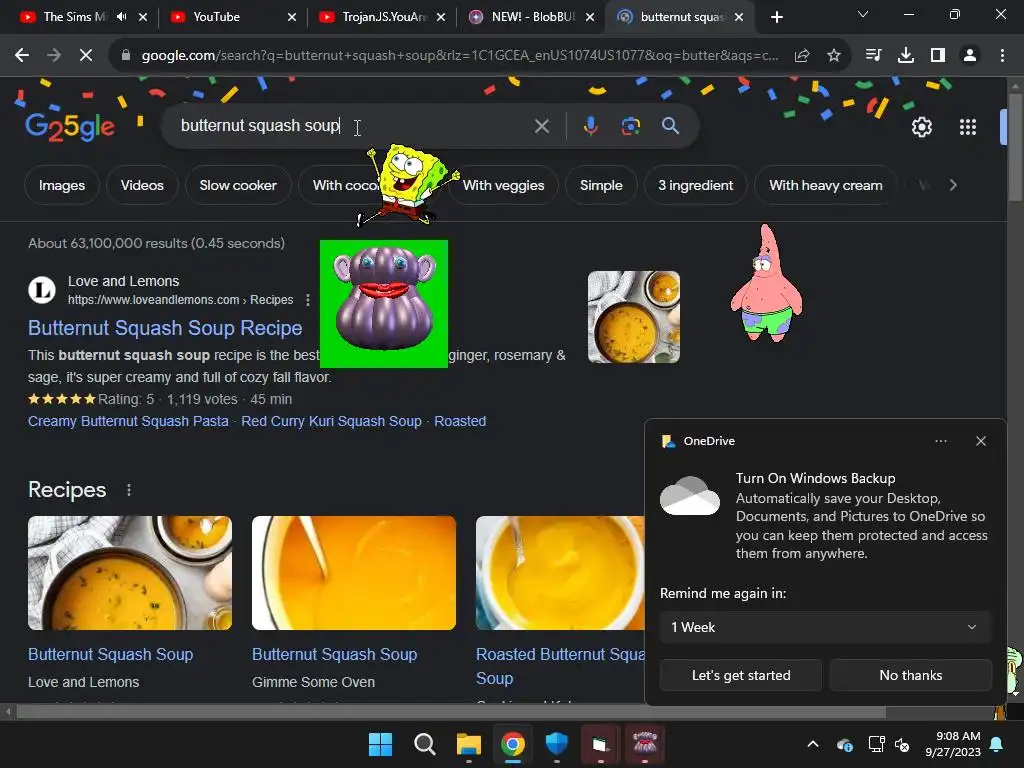This screenshot has height=768, width=1024.
Task: Open the Chrome tab search chevron
Action: tap(863, 14)
